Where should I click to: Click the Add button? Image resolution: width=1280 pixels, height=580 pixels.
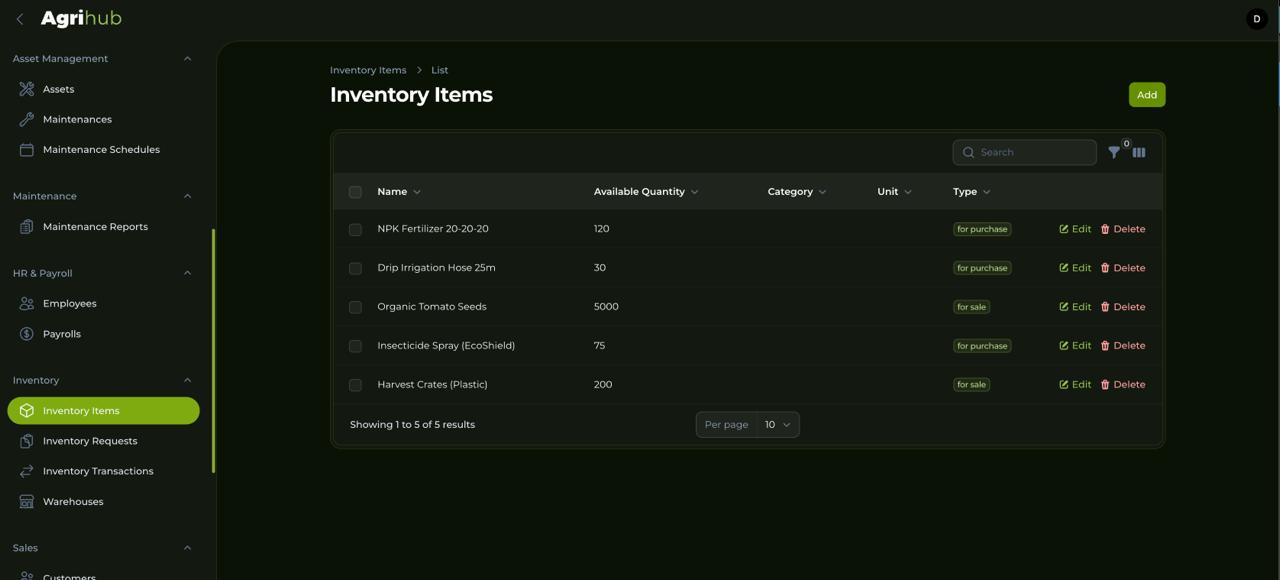[x=1146, y=94]
